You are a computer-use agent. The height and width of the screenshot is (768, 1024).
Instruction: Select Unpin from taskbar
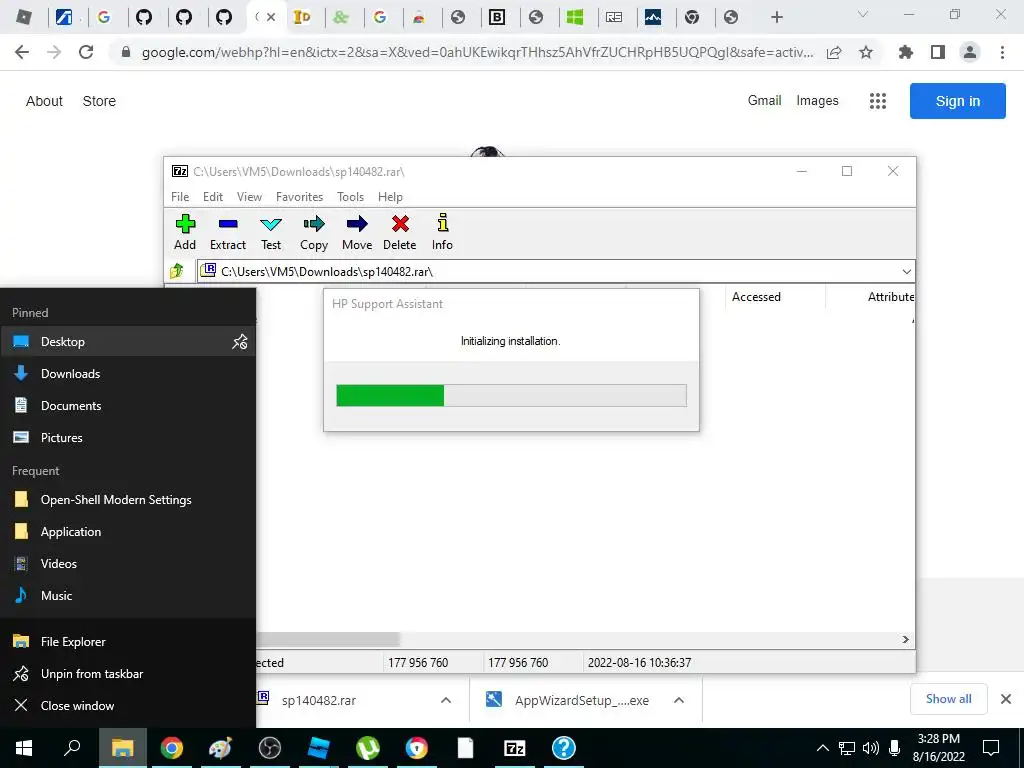128,673
